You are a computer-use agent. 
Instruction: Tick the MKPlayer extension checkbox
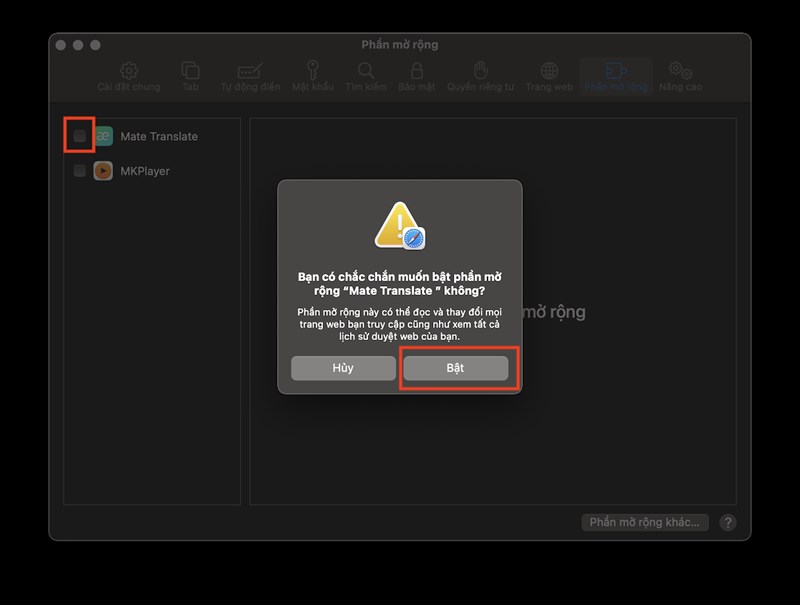80,170
